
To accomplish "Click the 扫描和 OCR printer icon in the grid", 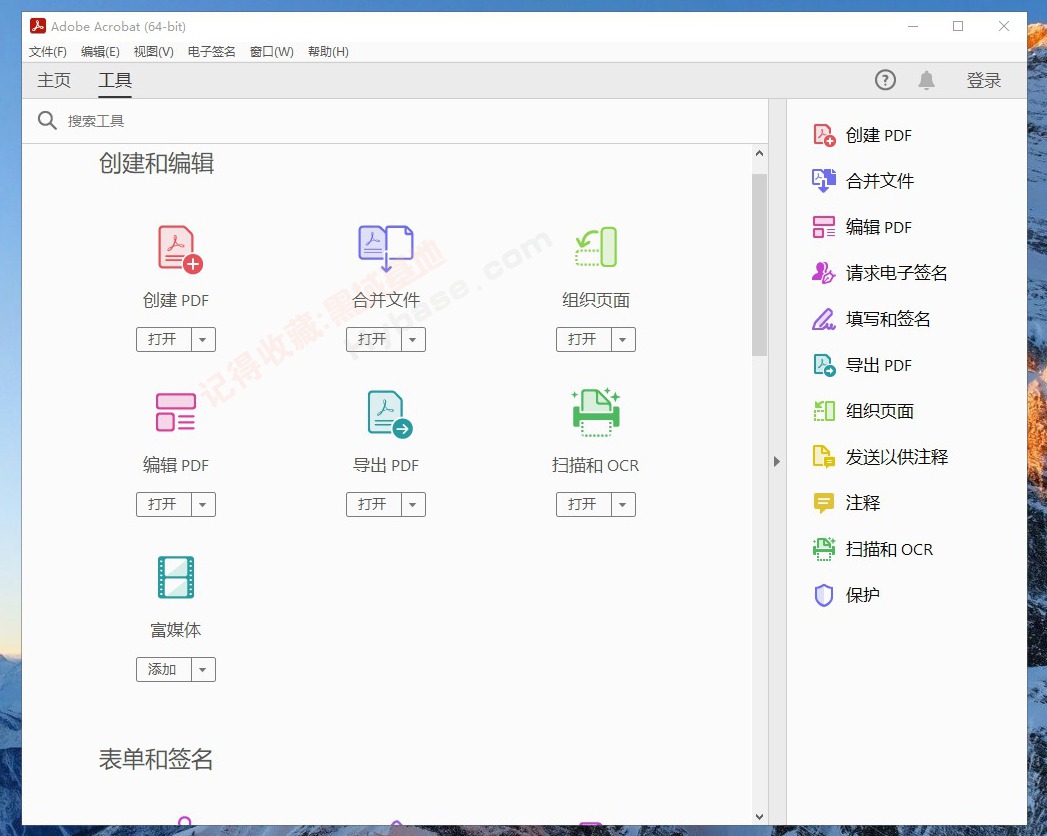I will click(x=596, y=413).
